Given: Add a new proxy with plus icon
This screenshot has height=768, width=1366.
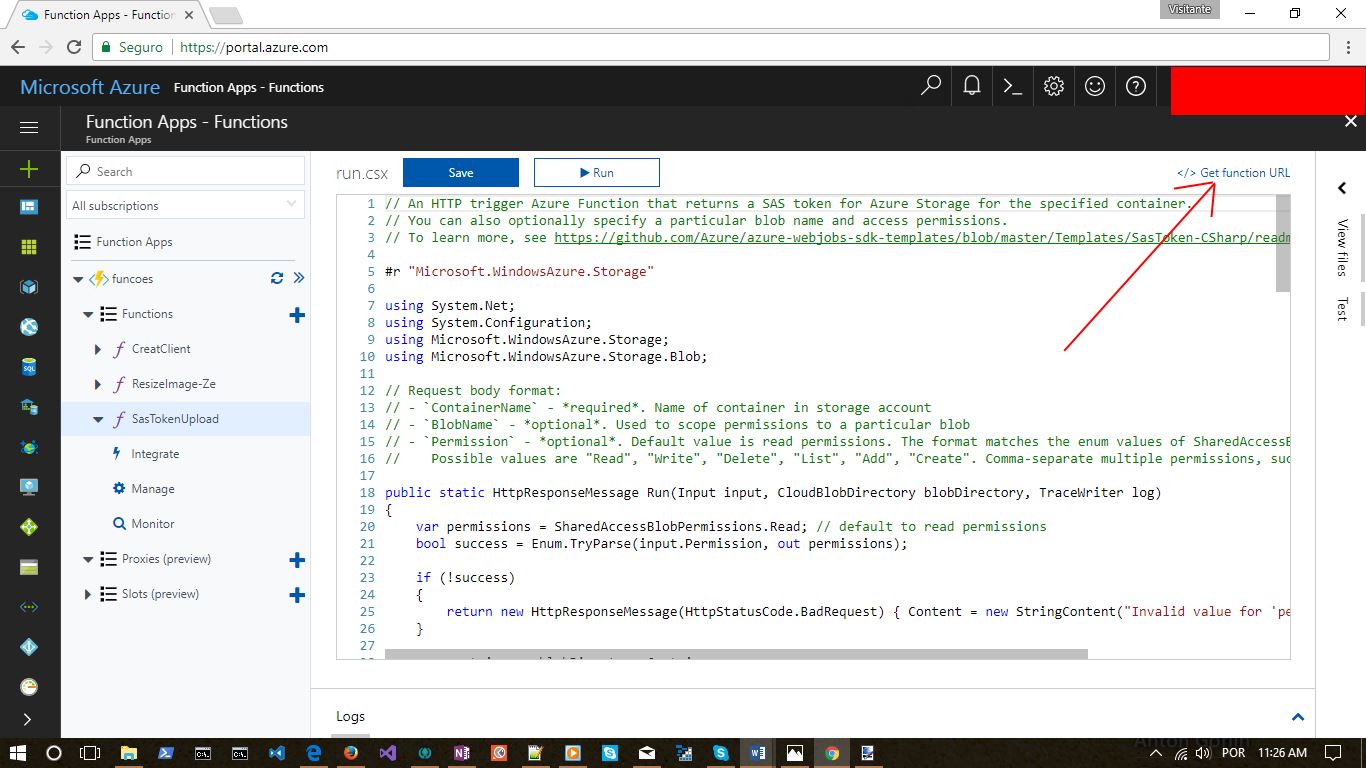Looking at the screenshot, I should pos(297,560).
